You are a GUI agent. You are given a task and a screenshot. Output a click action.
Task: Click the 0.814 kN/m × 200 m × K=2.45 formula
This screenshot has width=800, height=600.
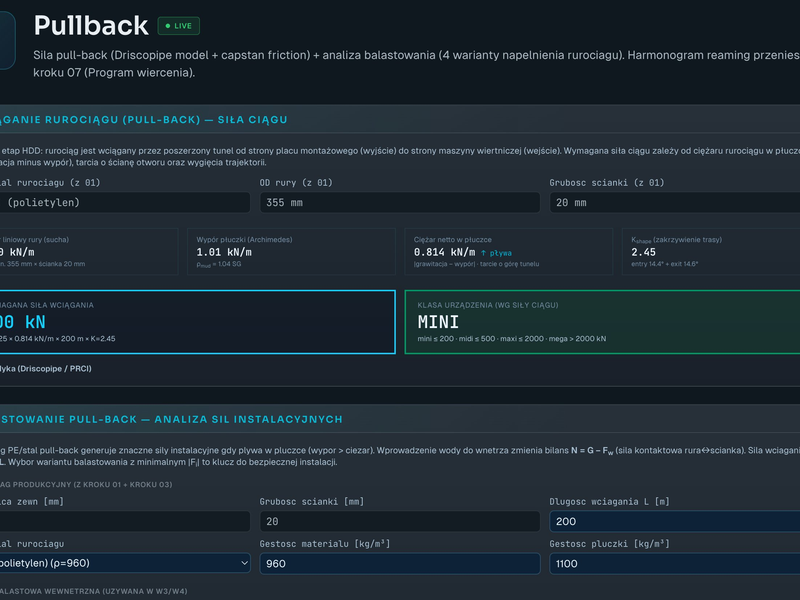(x=58, y=339)
